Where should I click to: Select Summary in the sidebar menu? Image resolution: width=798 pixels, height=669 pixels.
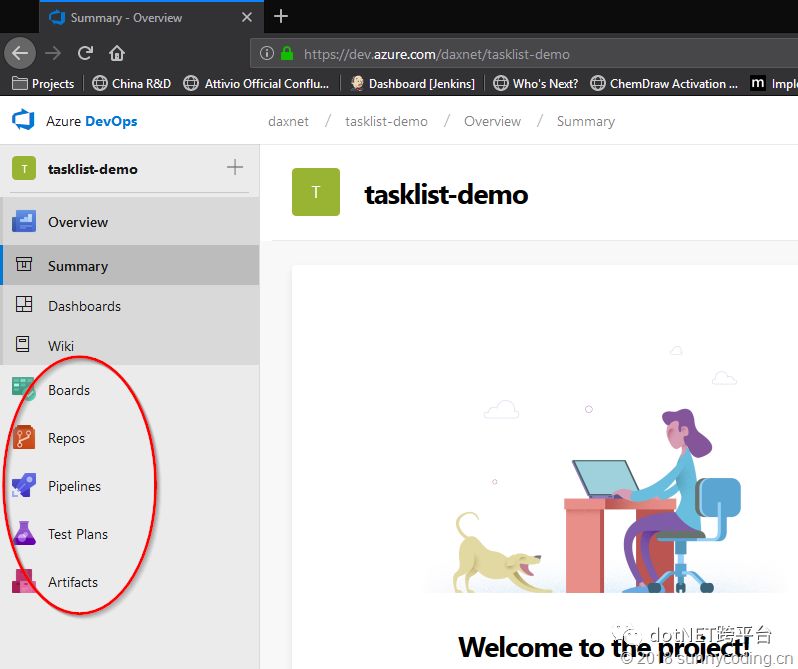(x=130, y=265)
